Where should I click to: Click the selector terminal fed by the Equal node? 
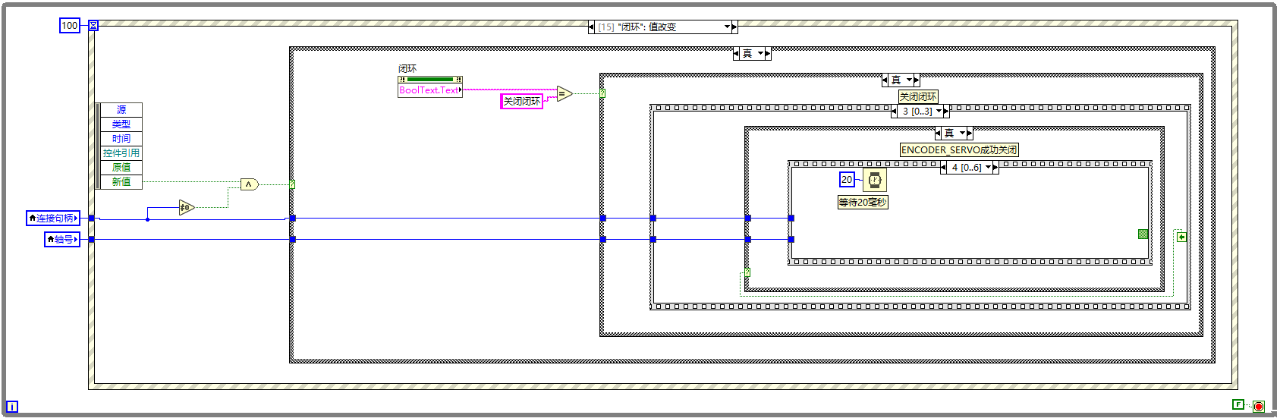click(602, 93)
